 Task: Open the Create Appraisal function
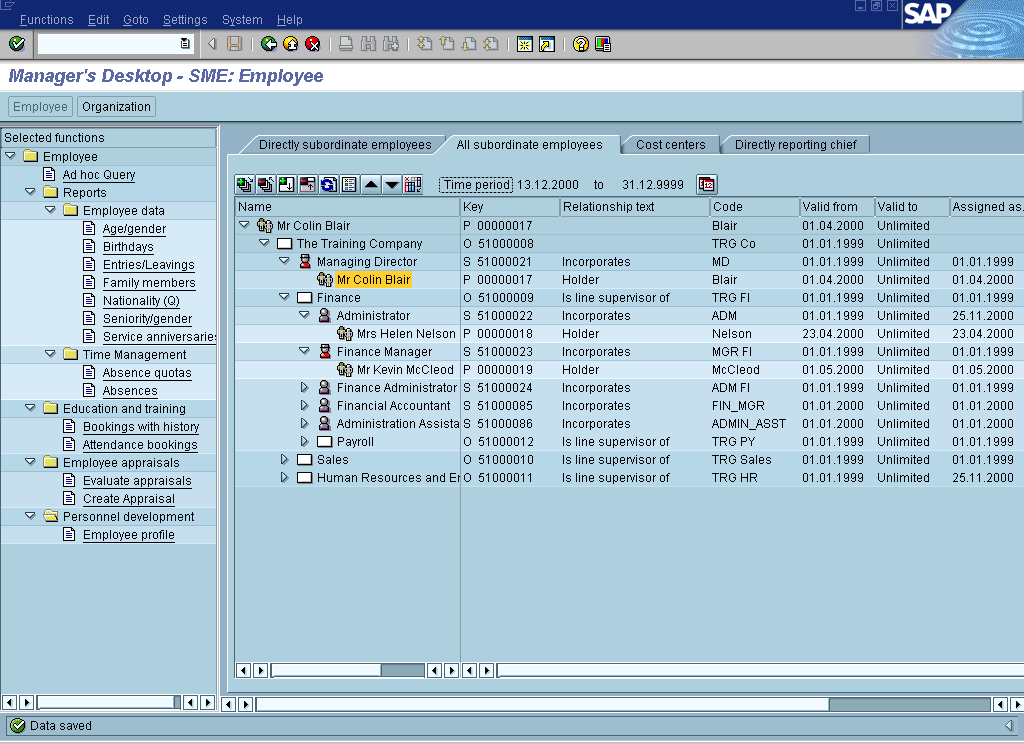(x=129, y=498)
